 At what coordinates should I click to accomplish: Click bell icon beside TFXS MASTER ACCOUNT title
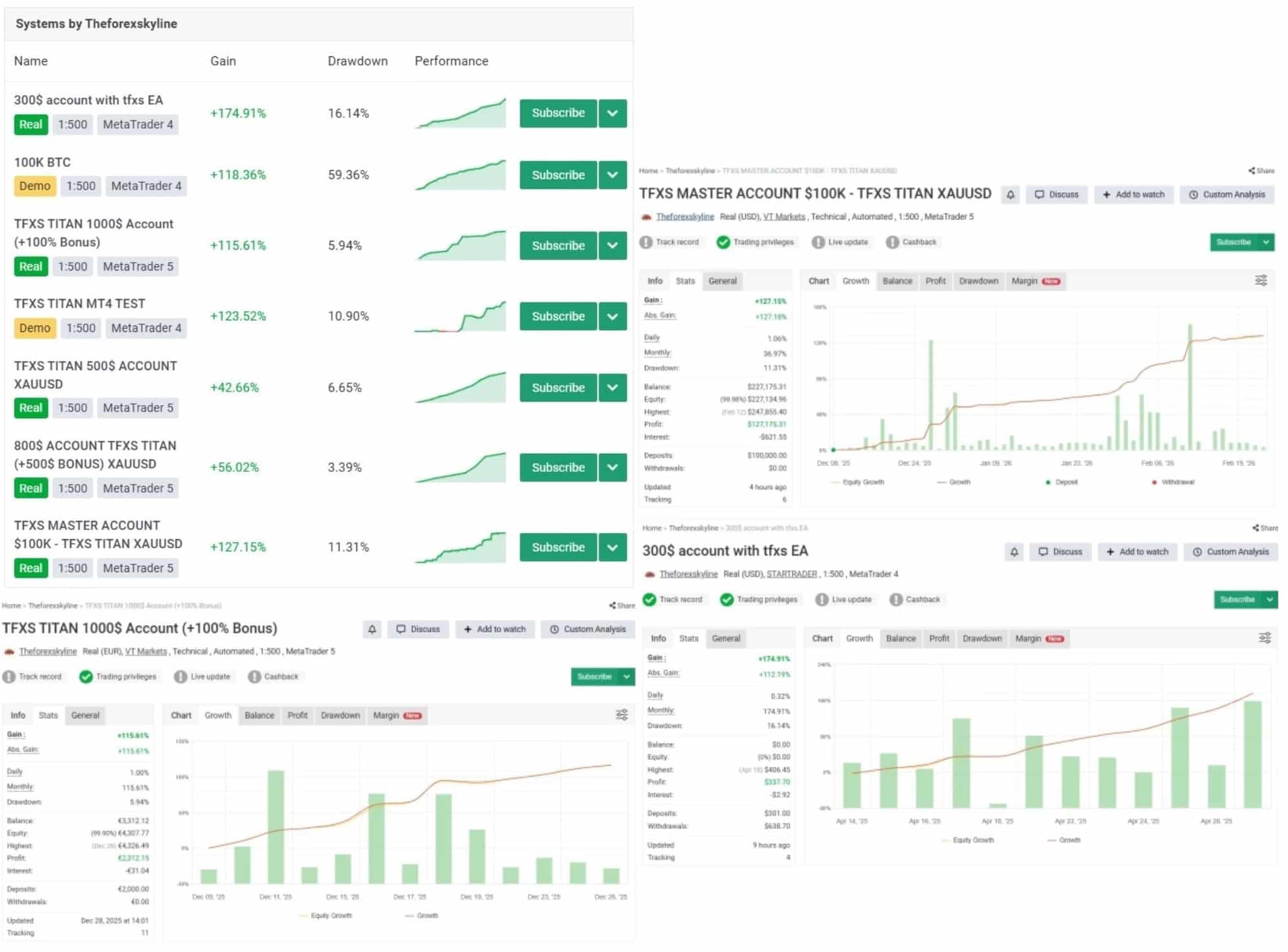tap(1010, 194)
